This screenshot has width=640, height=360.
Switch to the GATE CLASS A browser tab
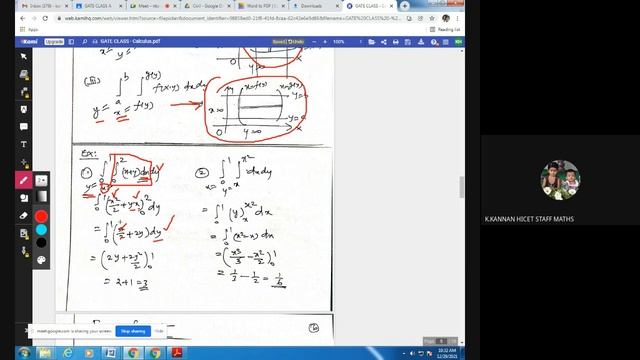[98, 6]
